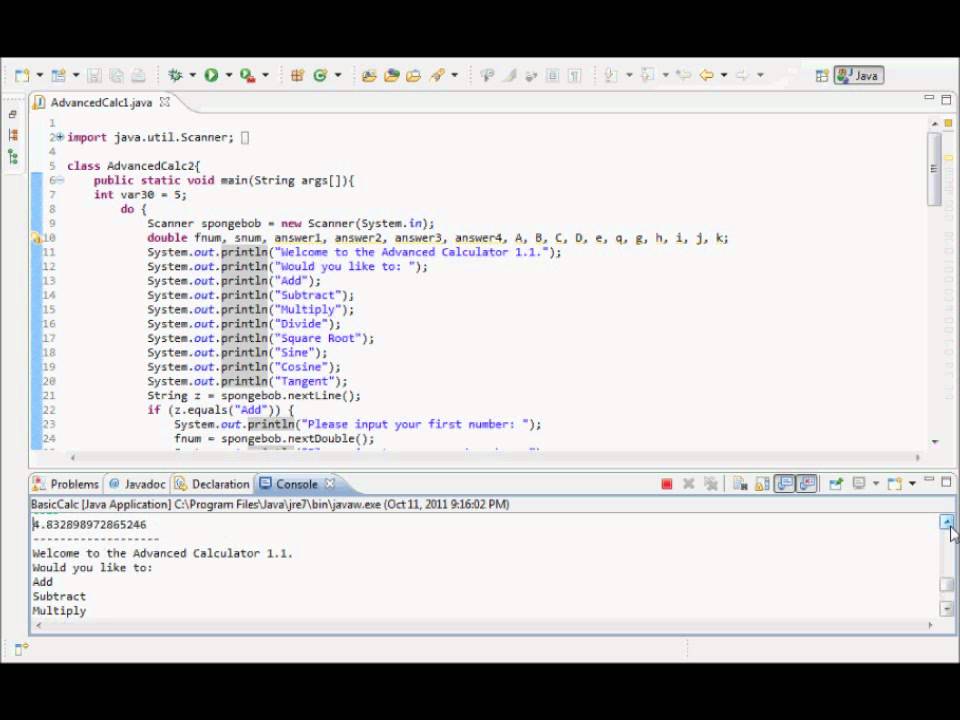
Task: Click the Open Type toolbar icon
Action: [x=369, y=75]
